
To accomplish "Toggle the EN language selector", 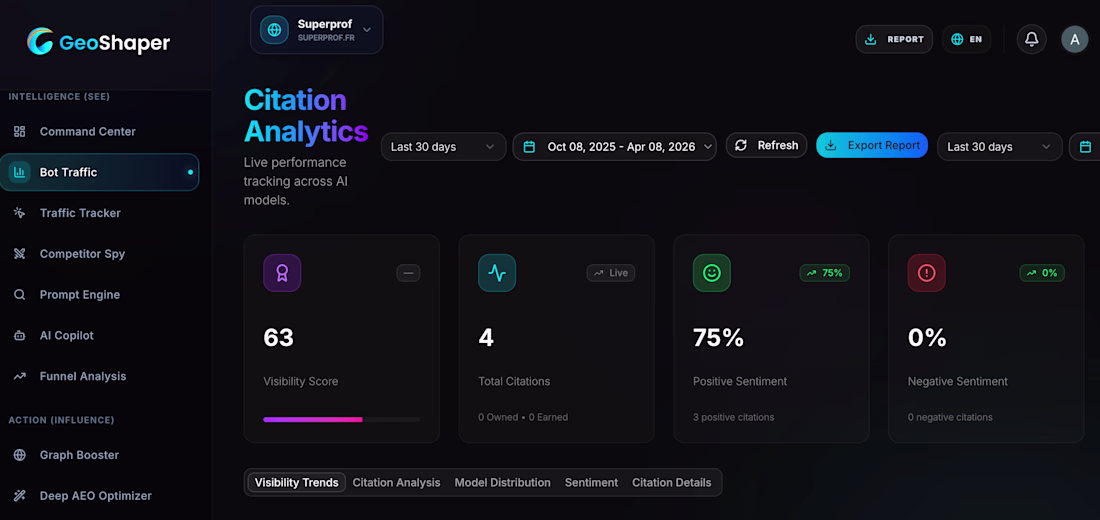I will point(966,39).
